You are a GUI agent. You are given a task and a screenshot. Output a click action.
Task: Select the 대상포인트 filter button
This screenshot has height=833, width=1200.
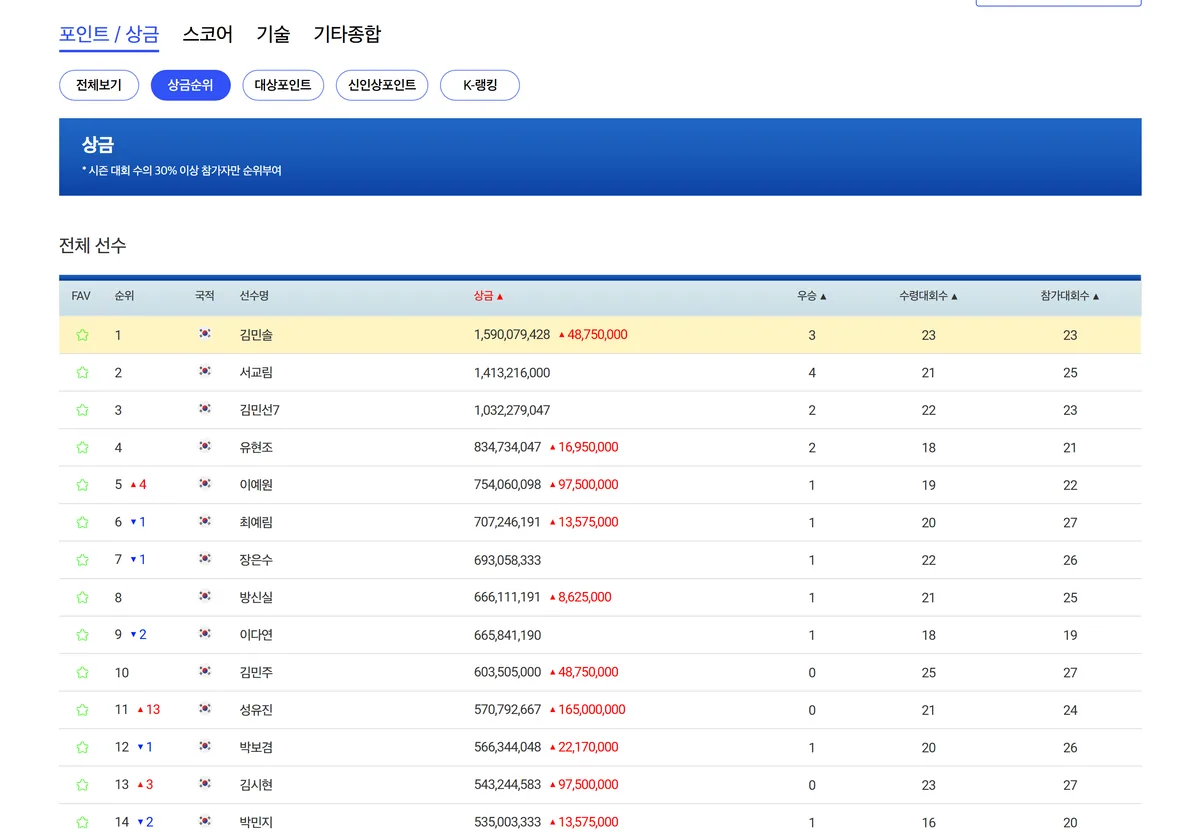click(x=283, y=85)
